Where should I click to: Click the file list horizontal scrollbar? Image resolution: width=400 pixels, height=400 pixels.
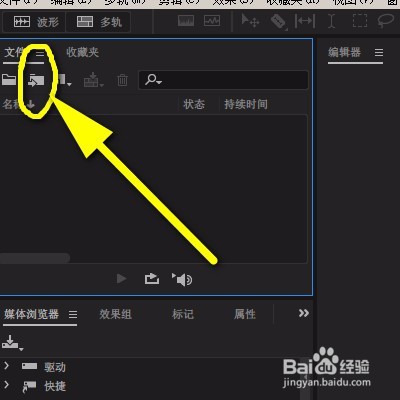click(x=35, y=258)
